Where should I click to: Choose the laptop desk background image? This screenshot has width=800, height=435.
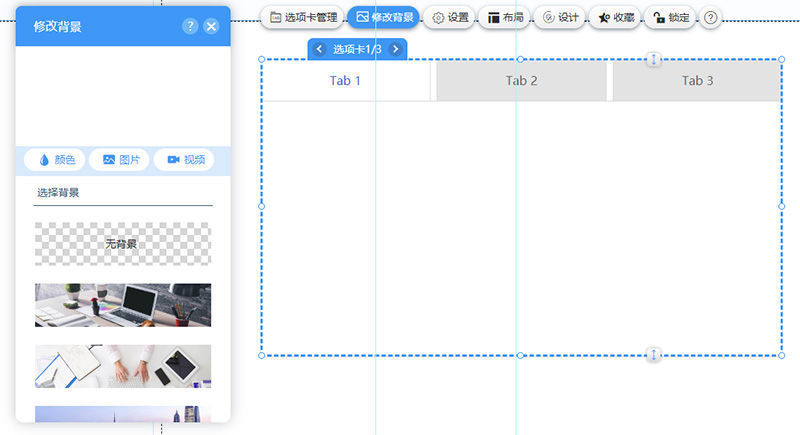coord(123,305)
